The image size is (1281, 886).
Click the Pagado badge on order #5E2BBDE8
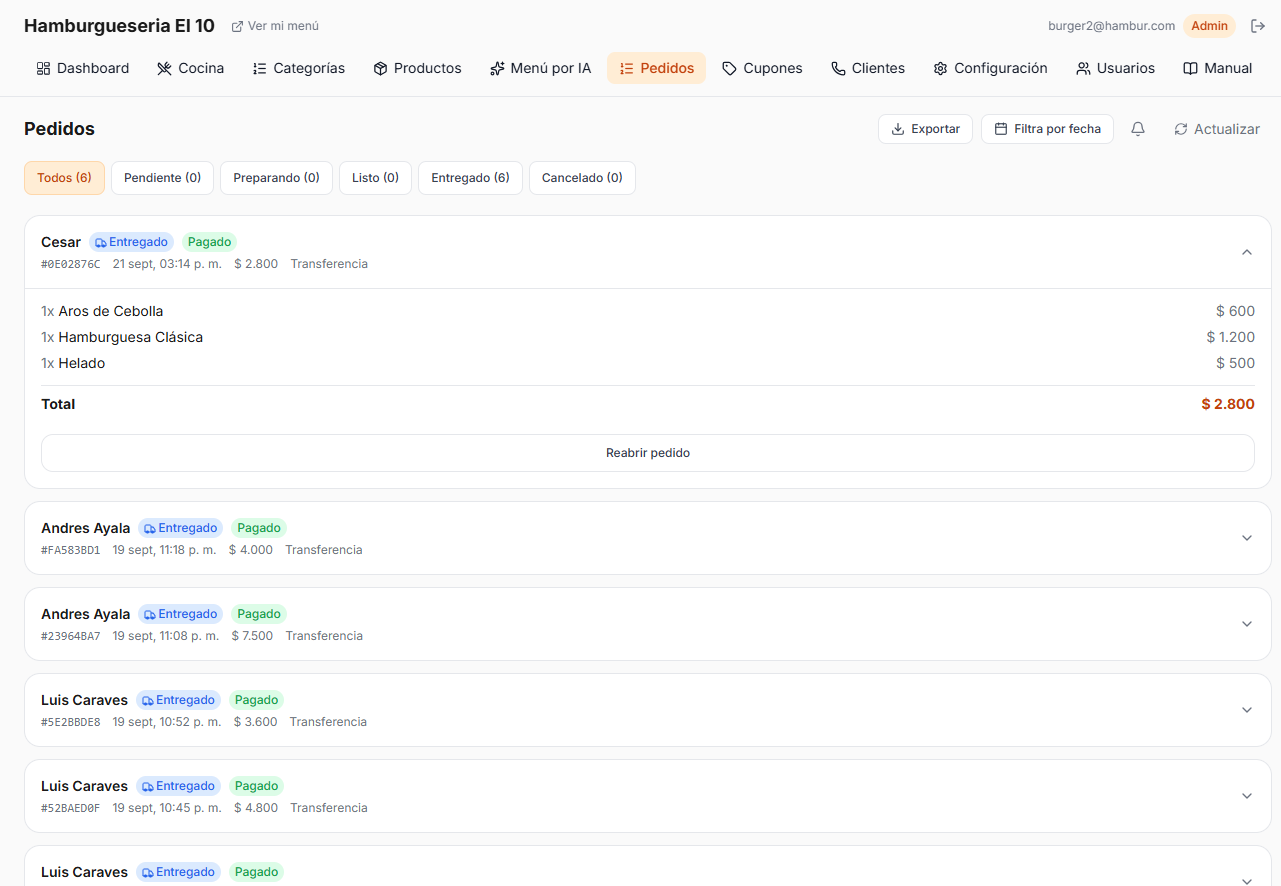256,700
